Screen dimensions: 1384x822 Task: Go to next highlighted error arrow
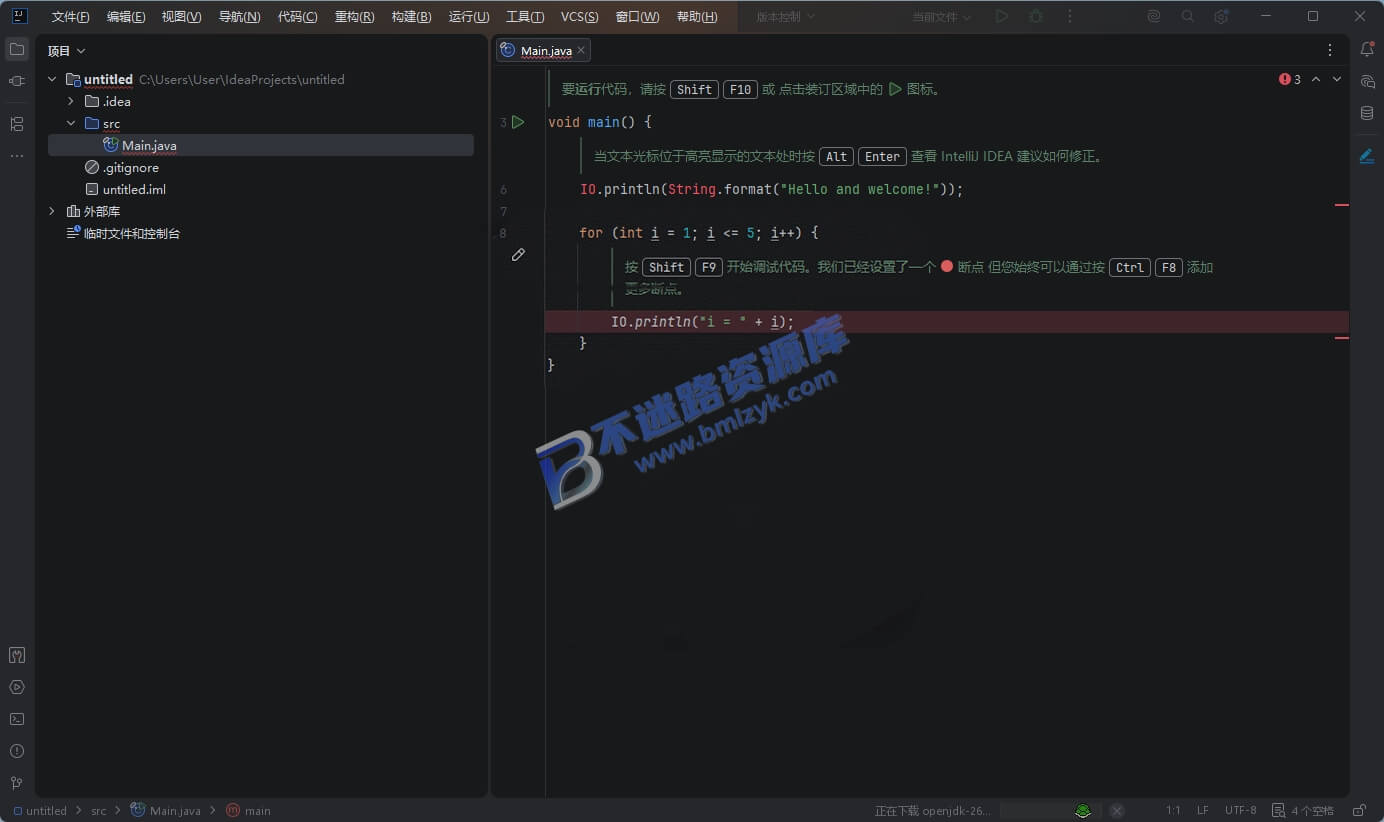[x=1337, y=79]
